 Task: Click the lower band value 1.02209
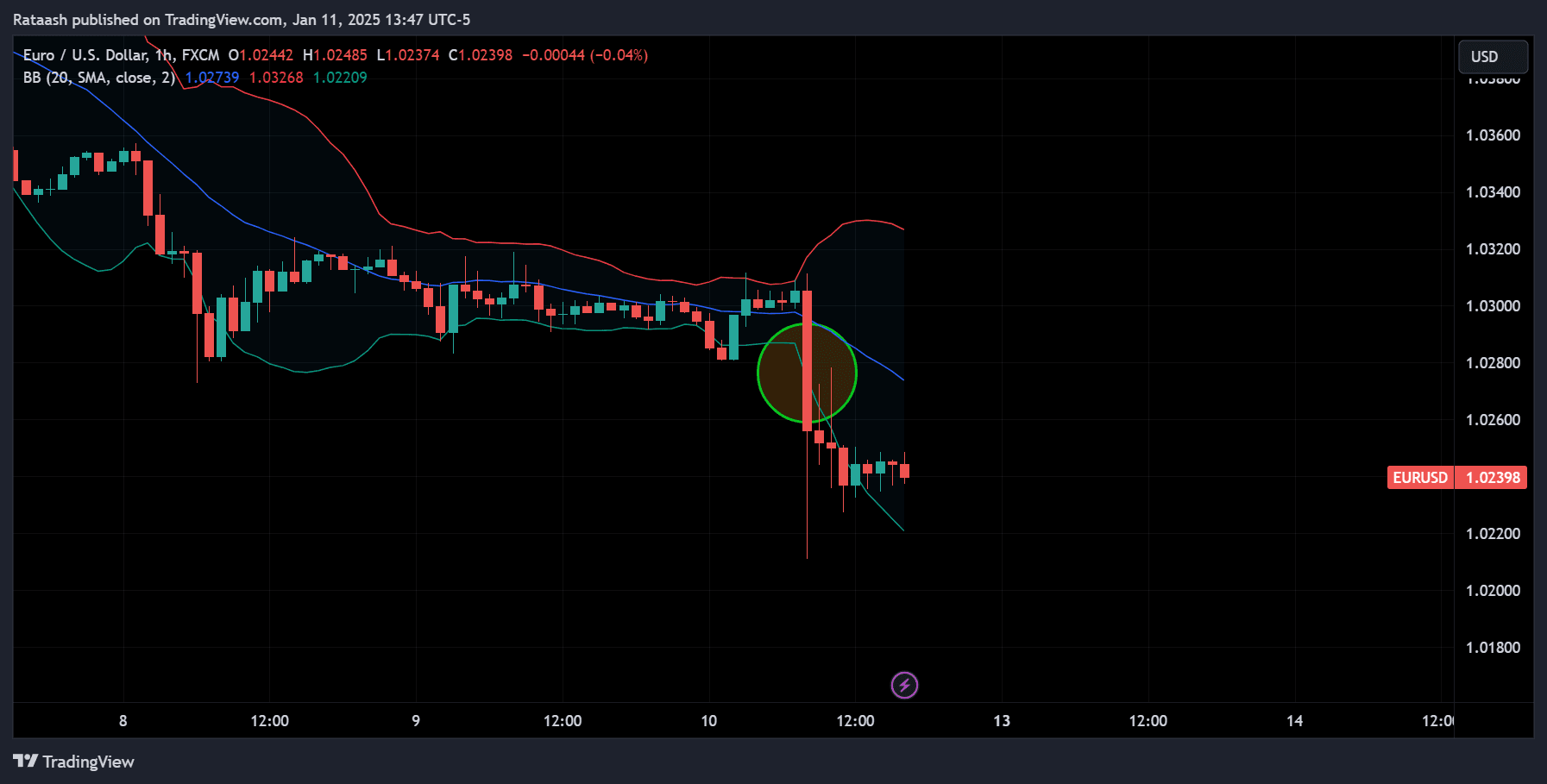[x=340, y=78]
